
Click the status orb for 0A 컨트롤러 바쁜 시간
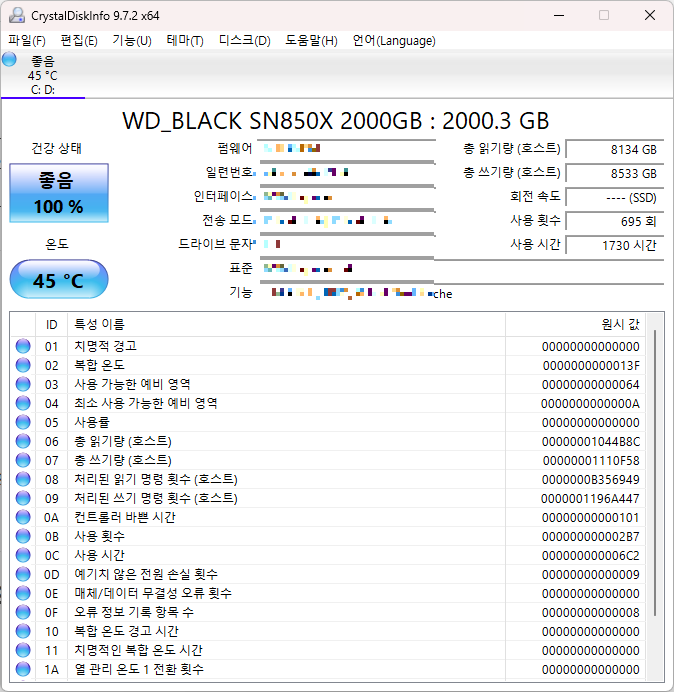[23, 517]
